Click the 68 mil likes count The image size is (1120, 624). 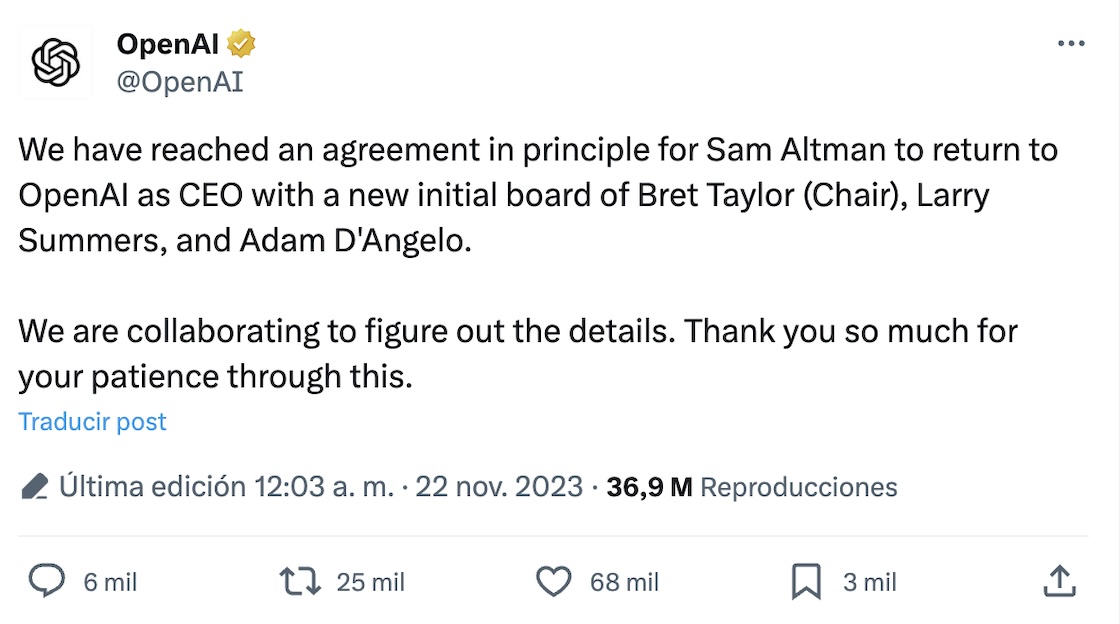624,582
